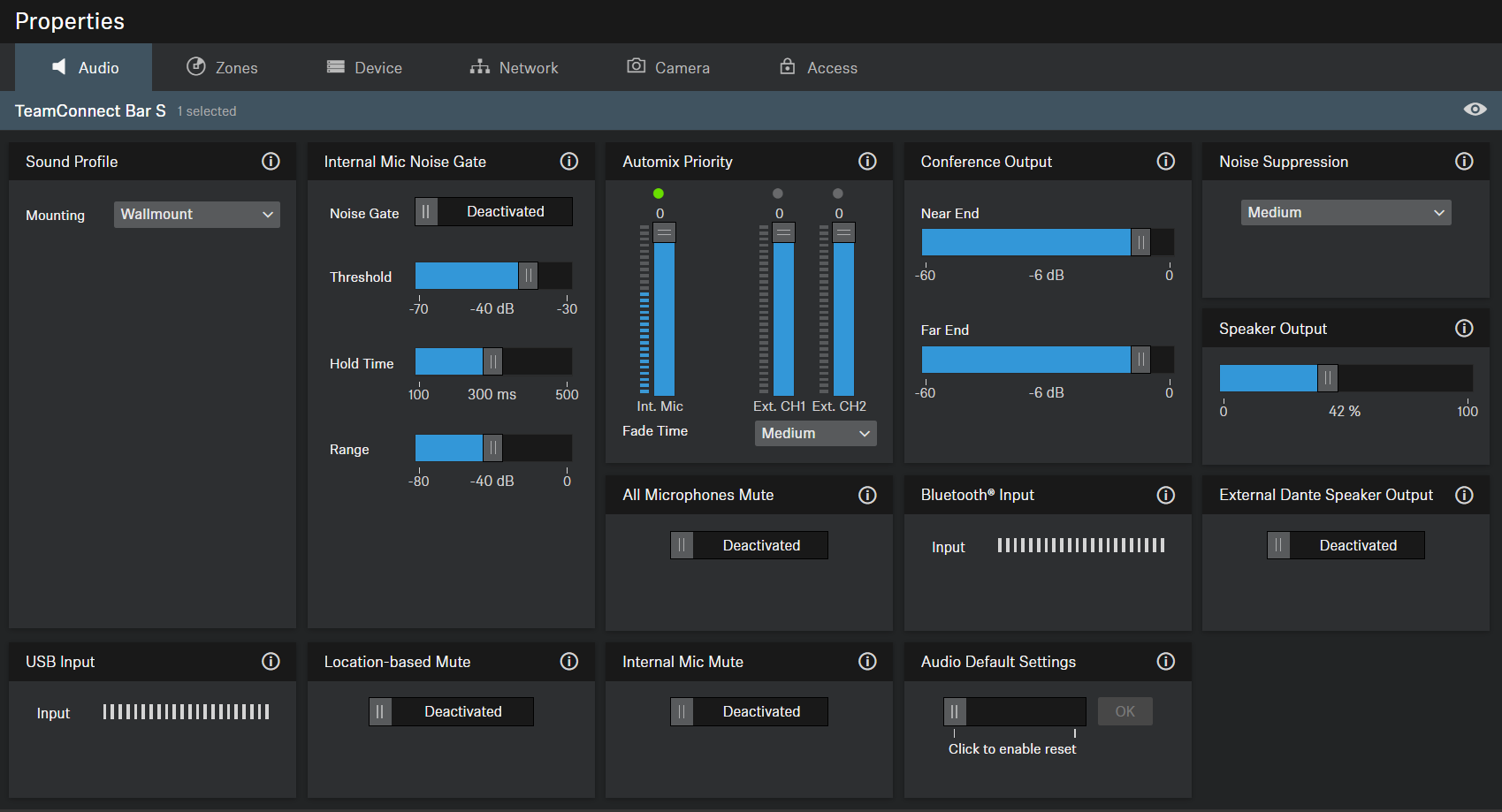Click the Speaker Output info icon
Viewport: 1502px width, 812px height.
pyautogui.click(x=1464, y=329)
